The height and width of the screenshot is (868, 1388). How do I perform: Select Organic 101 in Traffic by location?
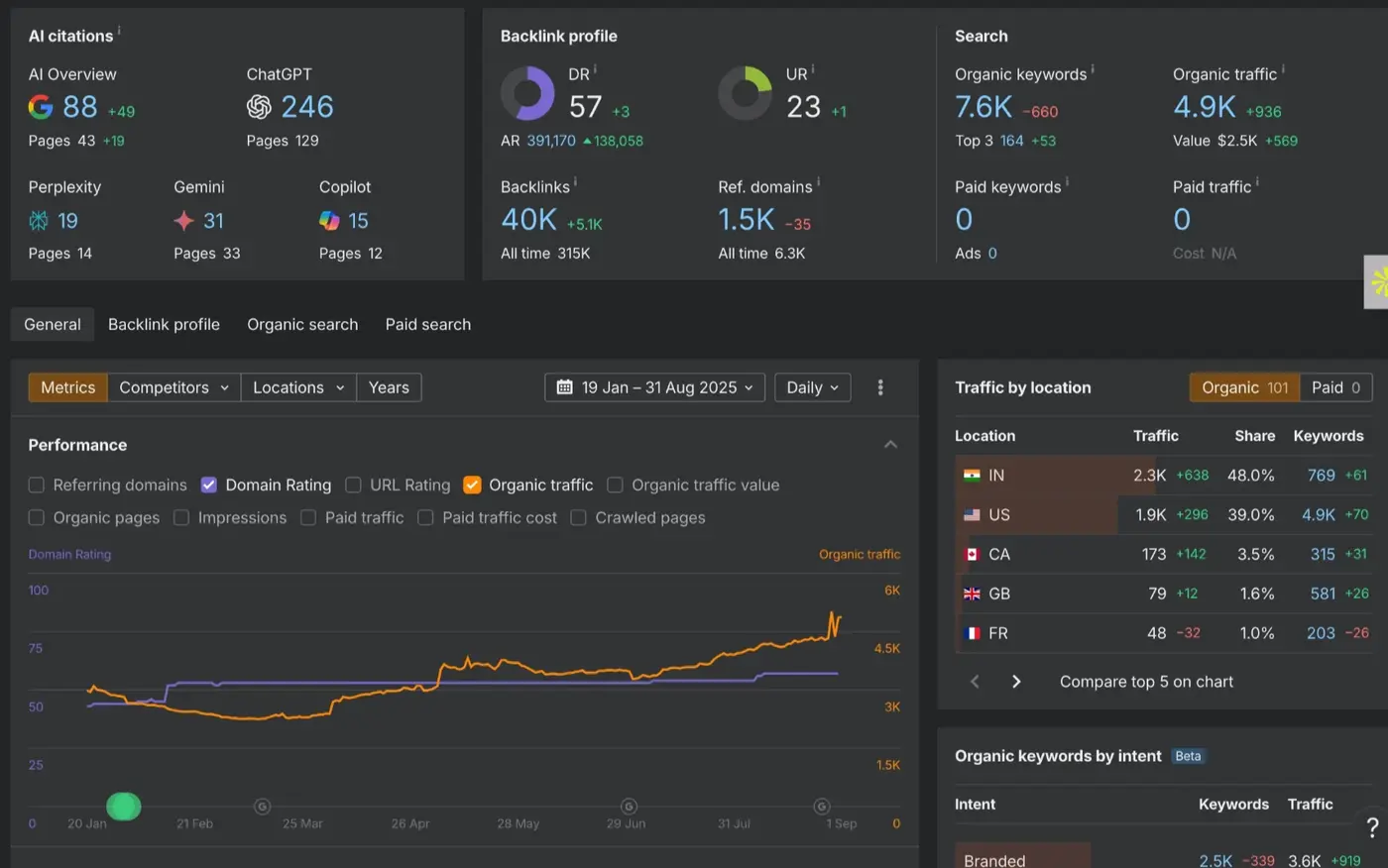coord(1244,387)
